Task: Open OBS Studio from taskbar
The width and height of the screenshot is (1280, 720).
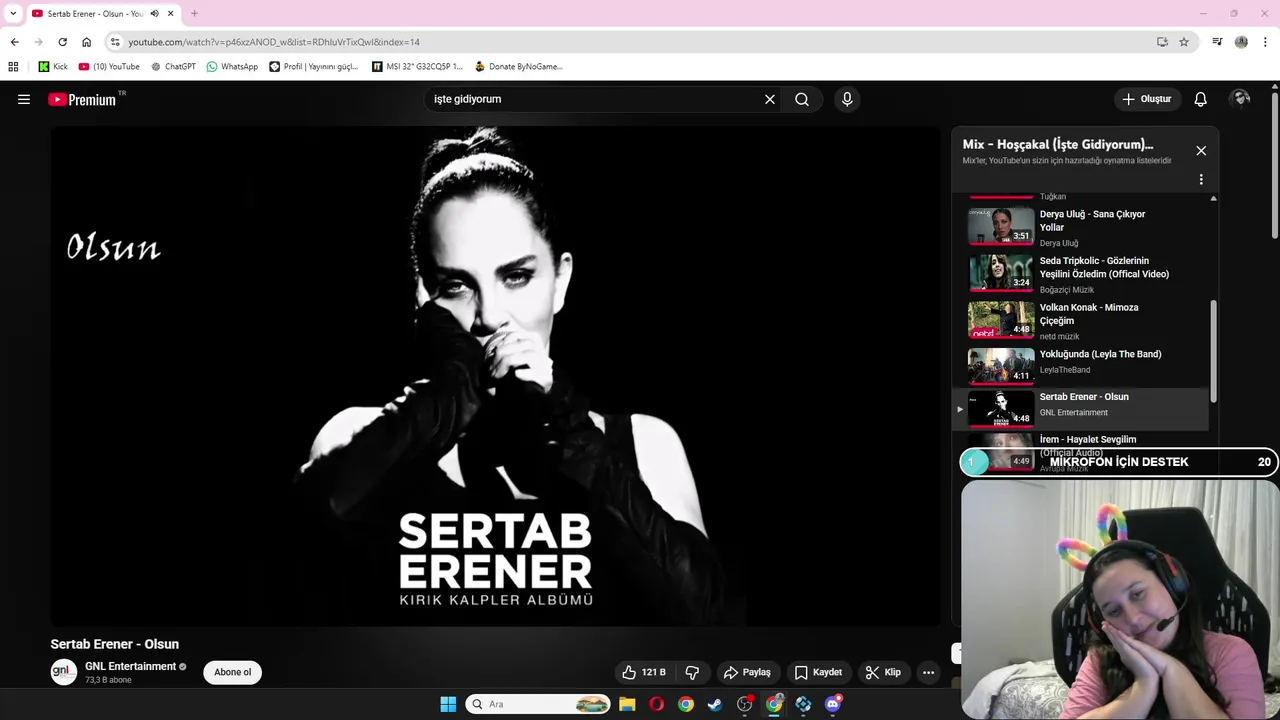Action: (744, 704)
